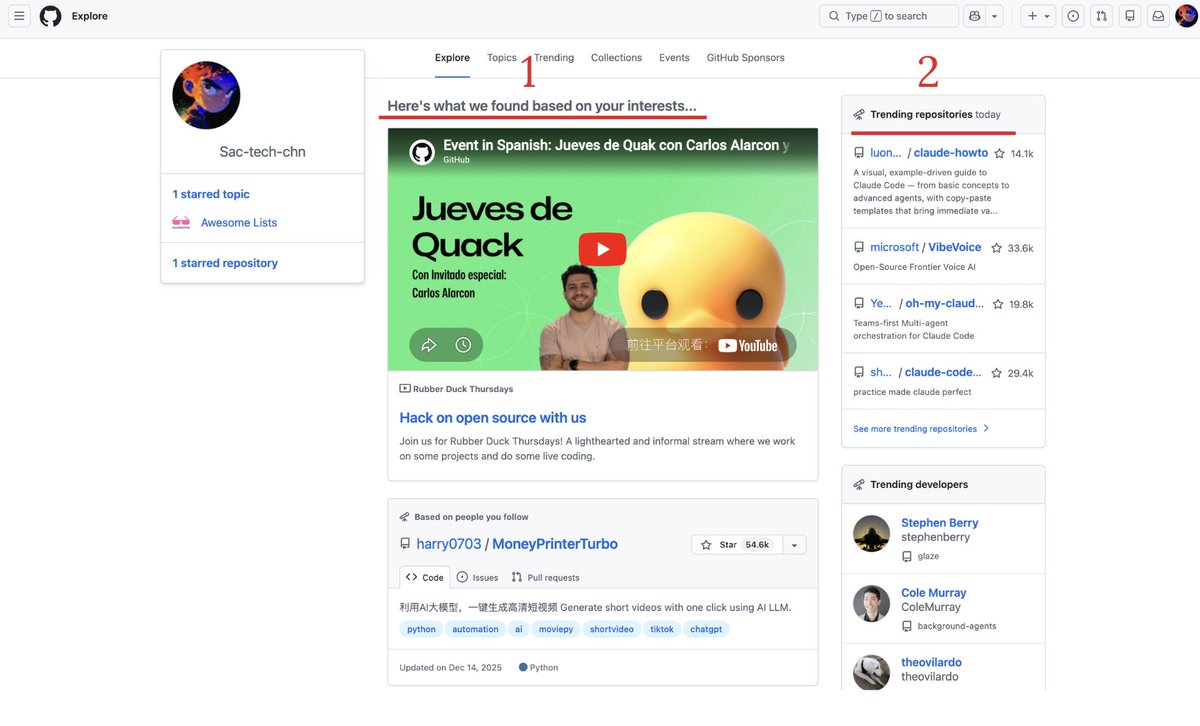The image size is (1200, 726).
Task: Open the Notifications inbox icon
Action: (1158, 16)
